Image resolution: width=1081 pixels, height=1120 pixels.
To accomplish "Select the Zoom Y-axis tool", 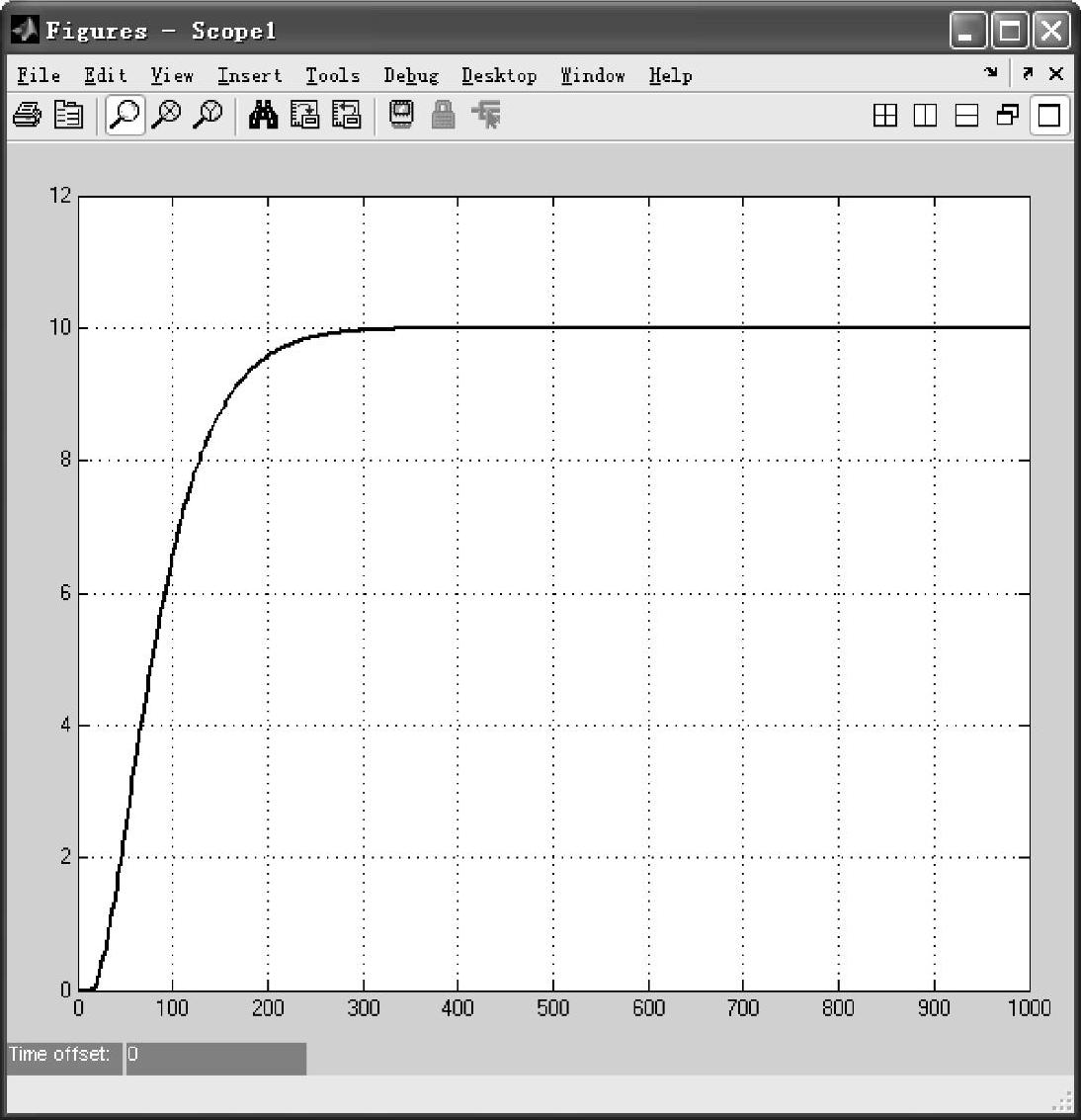I will click(208, 115).
